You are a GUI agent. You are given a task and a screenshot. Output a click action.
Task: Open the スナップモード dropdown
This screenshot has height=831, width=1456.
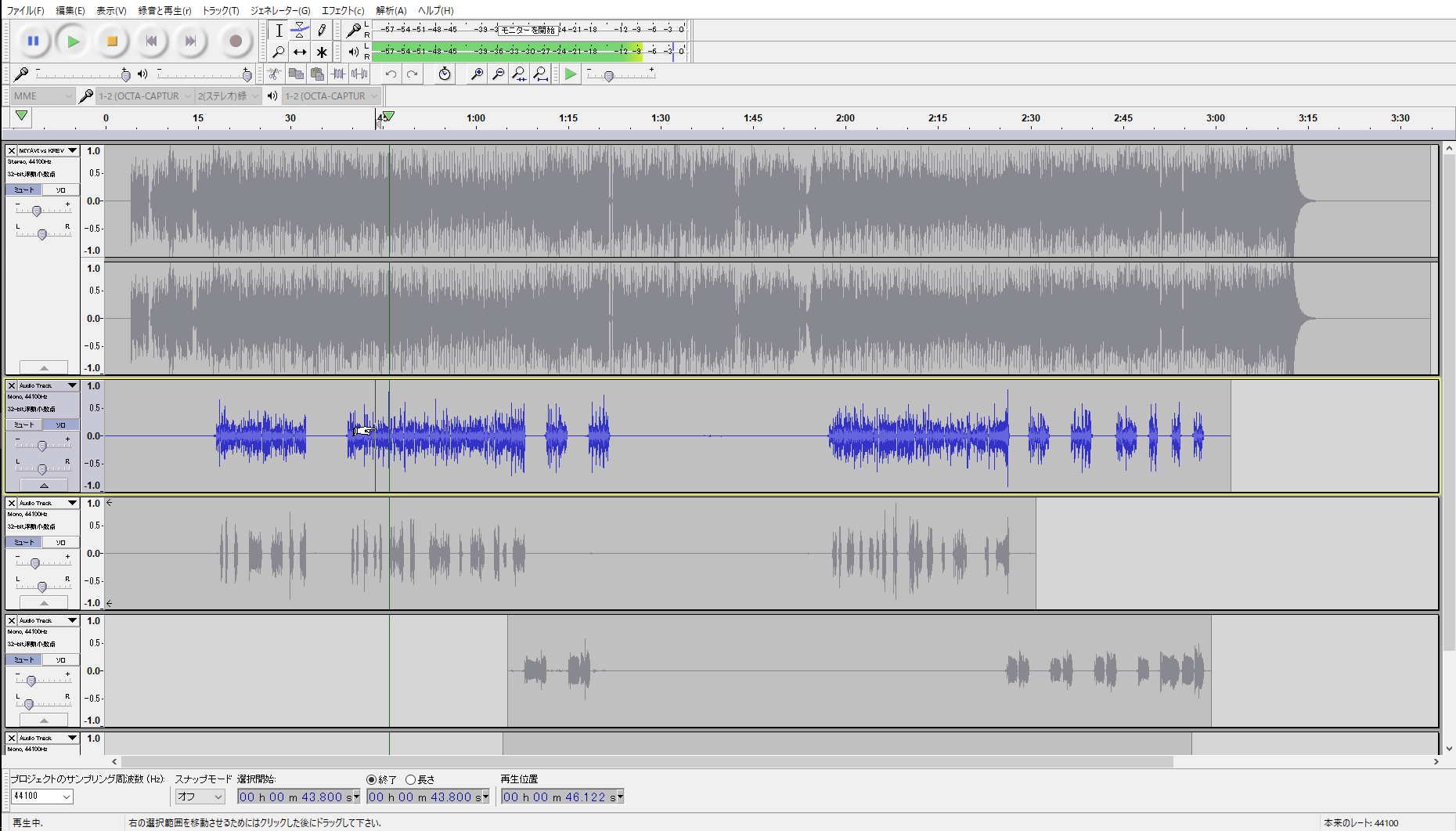point(200,797)
